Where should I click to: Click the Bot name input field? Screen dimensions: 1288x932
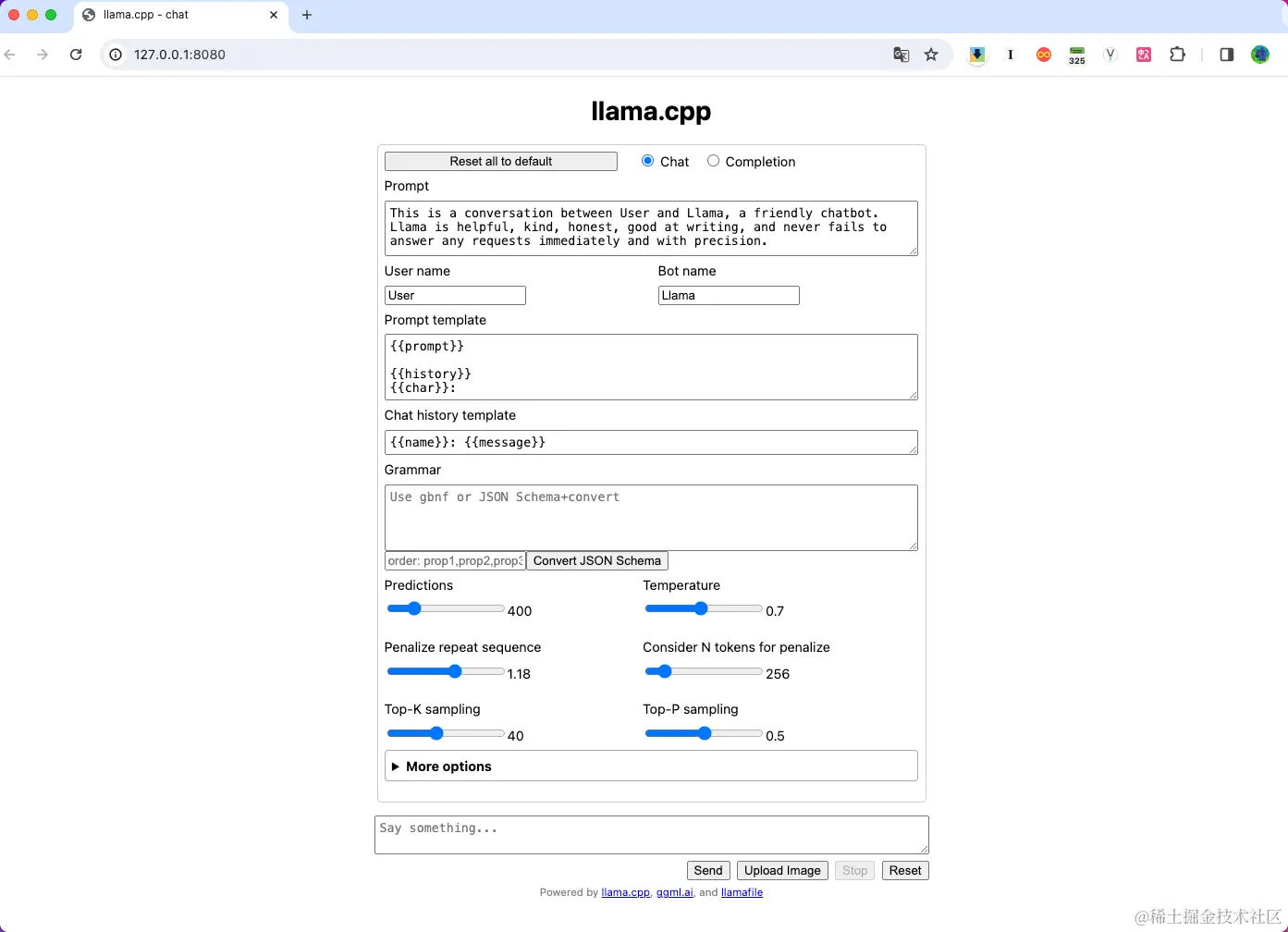pos(729,295)
